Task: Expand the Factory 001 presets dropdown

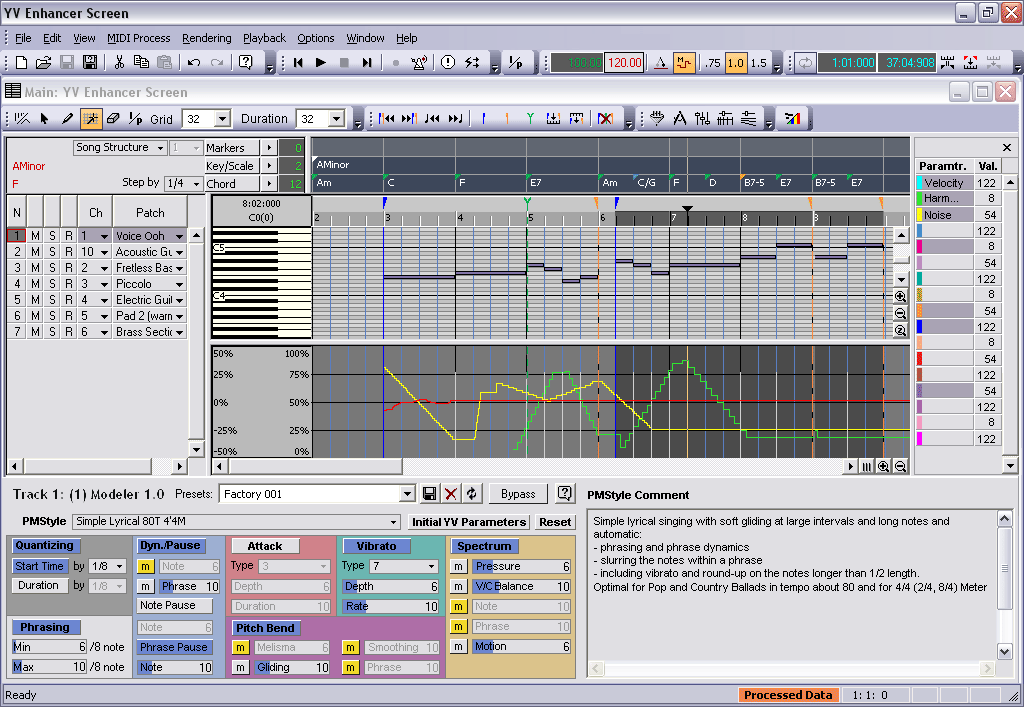Action: pyautogui.click(x=408, y=493)
